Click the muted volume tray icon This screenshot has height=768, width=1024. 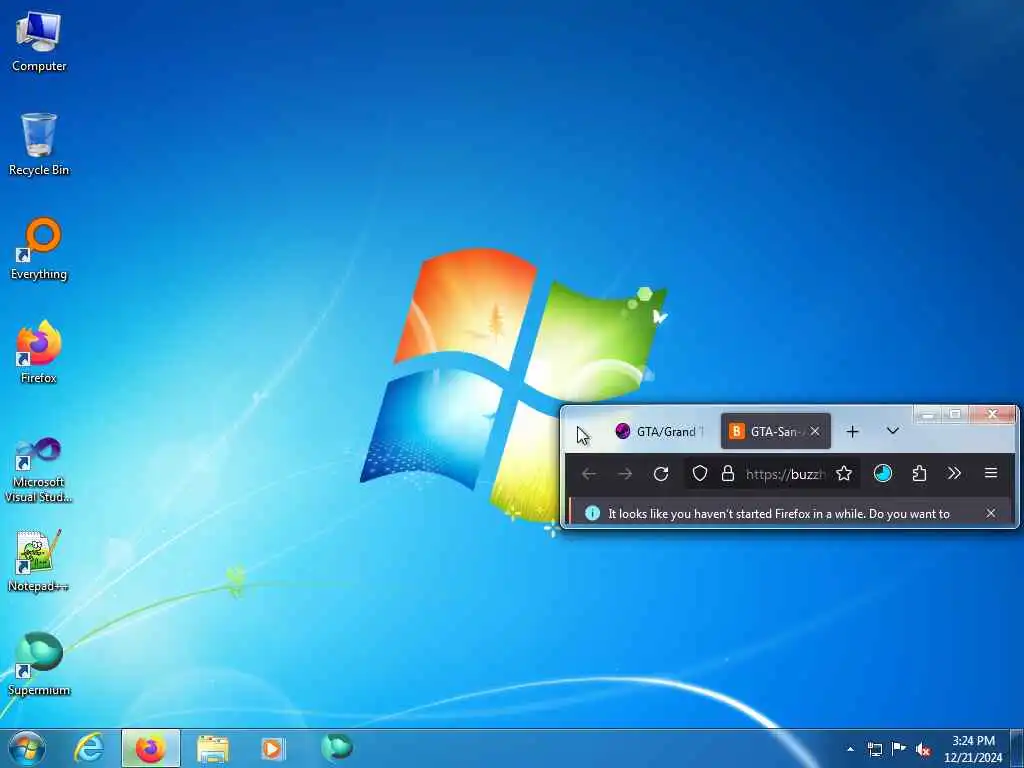(x=923, y=749)
